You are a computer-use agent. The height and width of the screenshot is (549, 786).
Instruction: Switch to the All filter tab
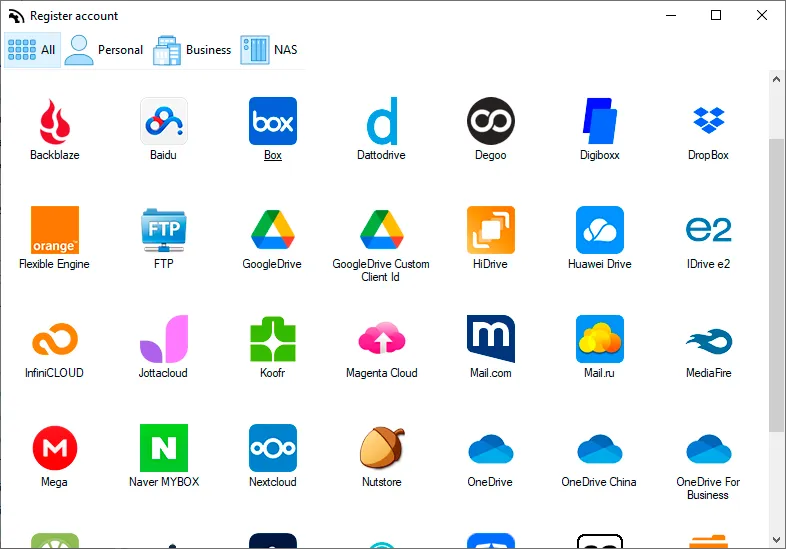point(32,50)
